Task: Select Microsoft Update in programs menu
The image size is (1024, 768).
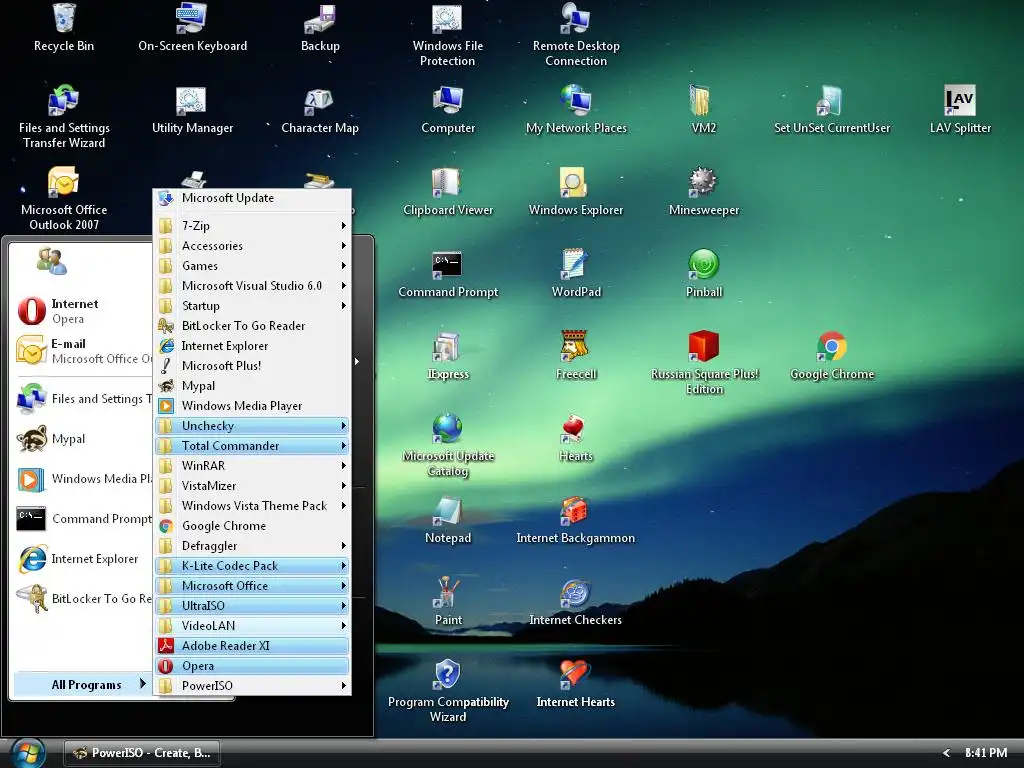Action: point(252,198)
